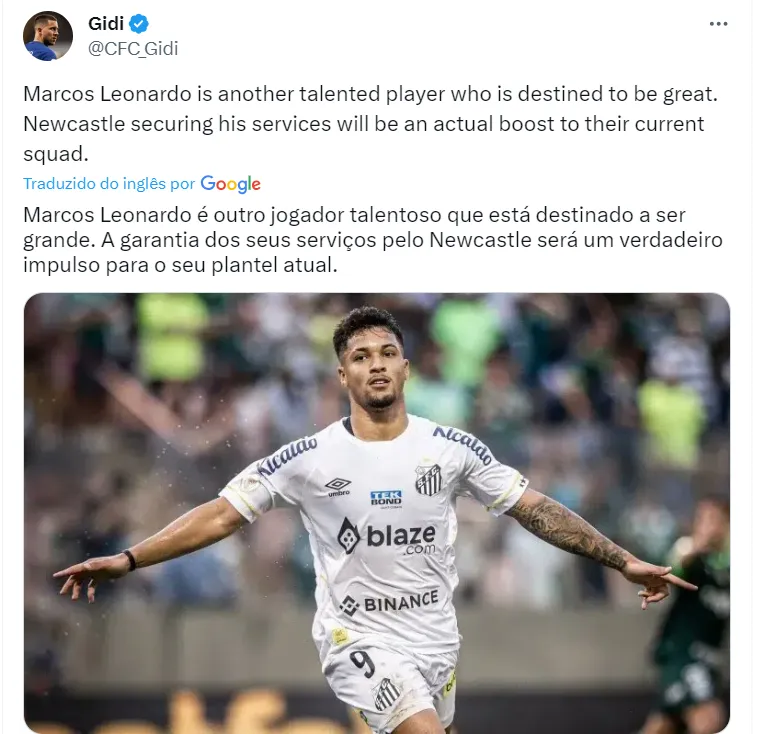
Task: Click the blue verified badge beside Gidi
Action: [x=139, y=24]
